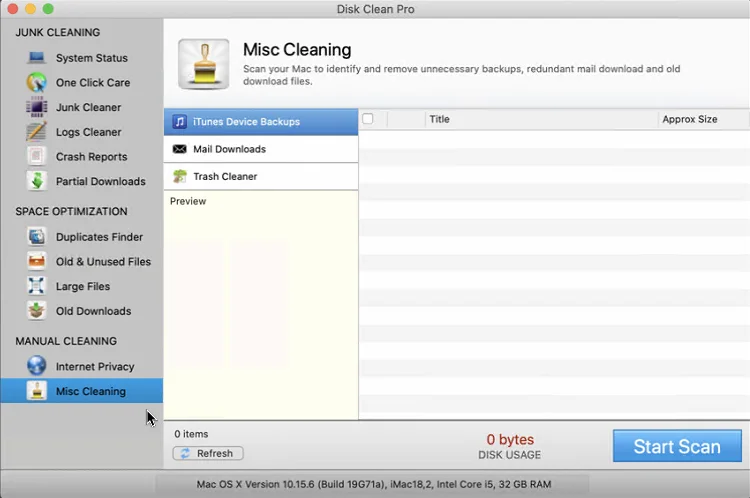
Task: Select Crash Reports label
Action: (91, 156)
